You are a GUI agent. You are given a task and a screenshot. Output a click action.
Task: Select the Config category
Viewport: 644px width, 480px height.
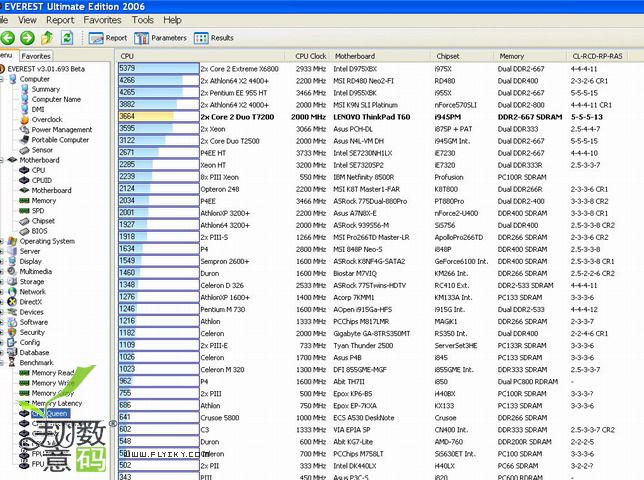[x=30, y=342]
